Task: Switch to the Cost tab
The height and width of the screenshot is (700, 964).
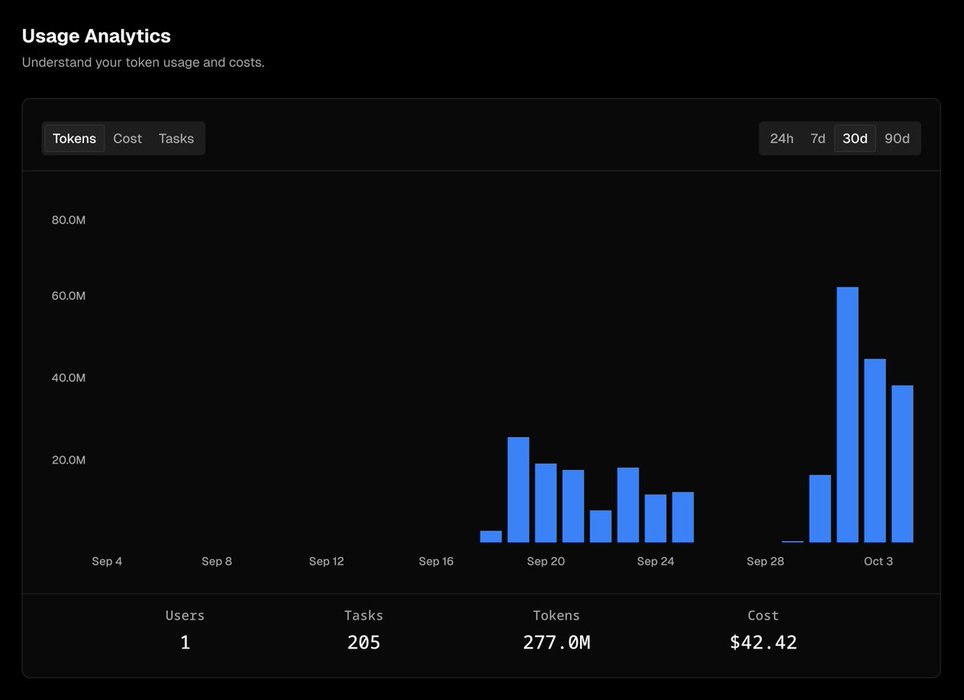Action: pos(127,139)
